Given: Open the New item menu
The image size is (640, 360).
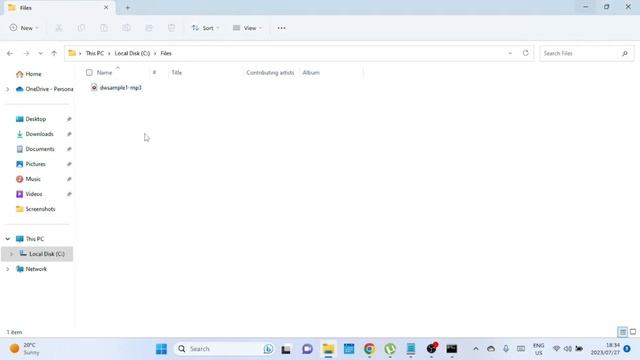Looking at the screenshot, I should point(24,28).
